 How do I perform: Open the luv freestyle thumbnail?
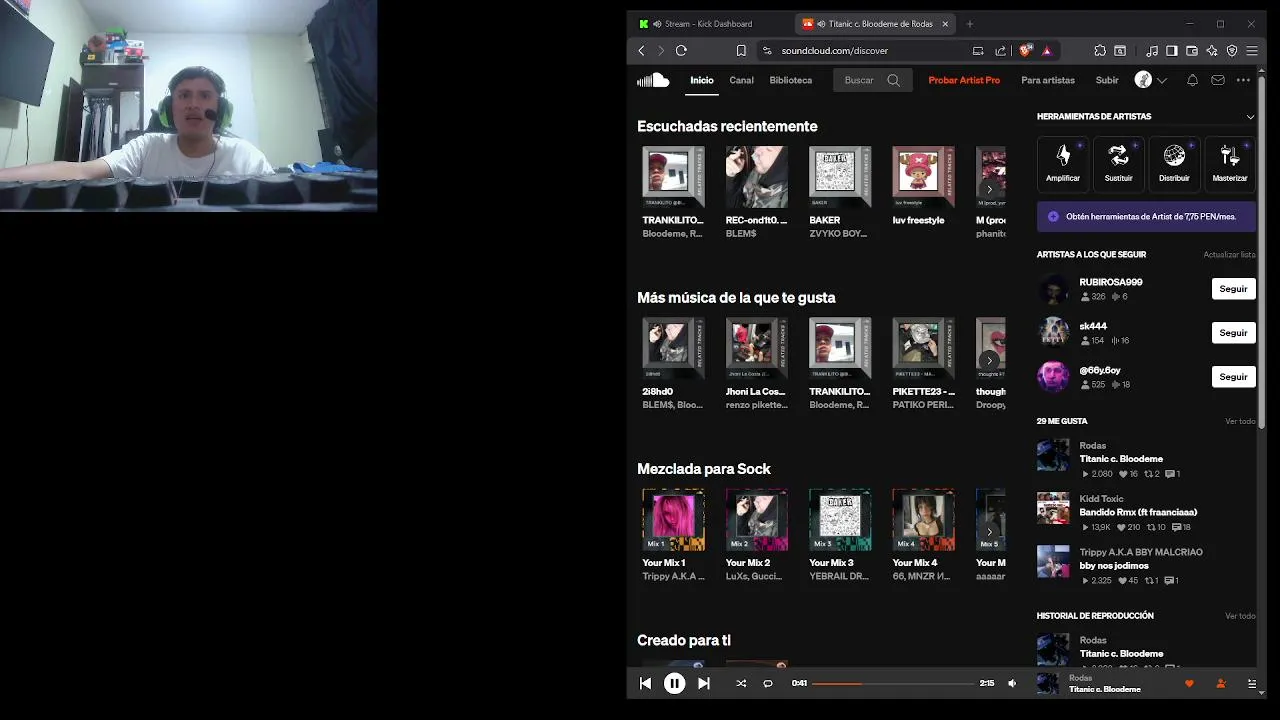point(923,177)
